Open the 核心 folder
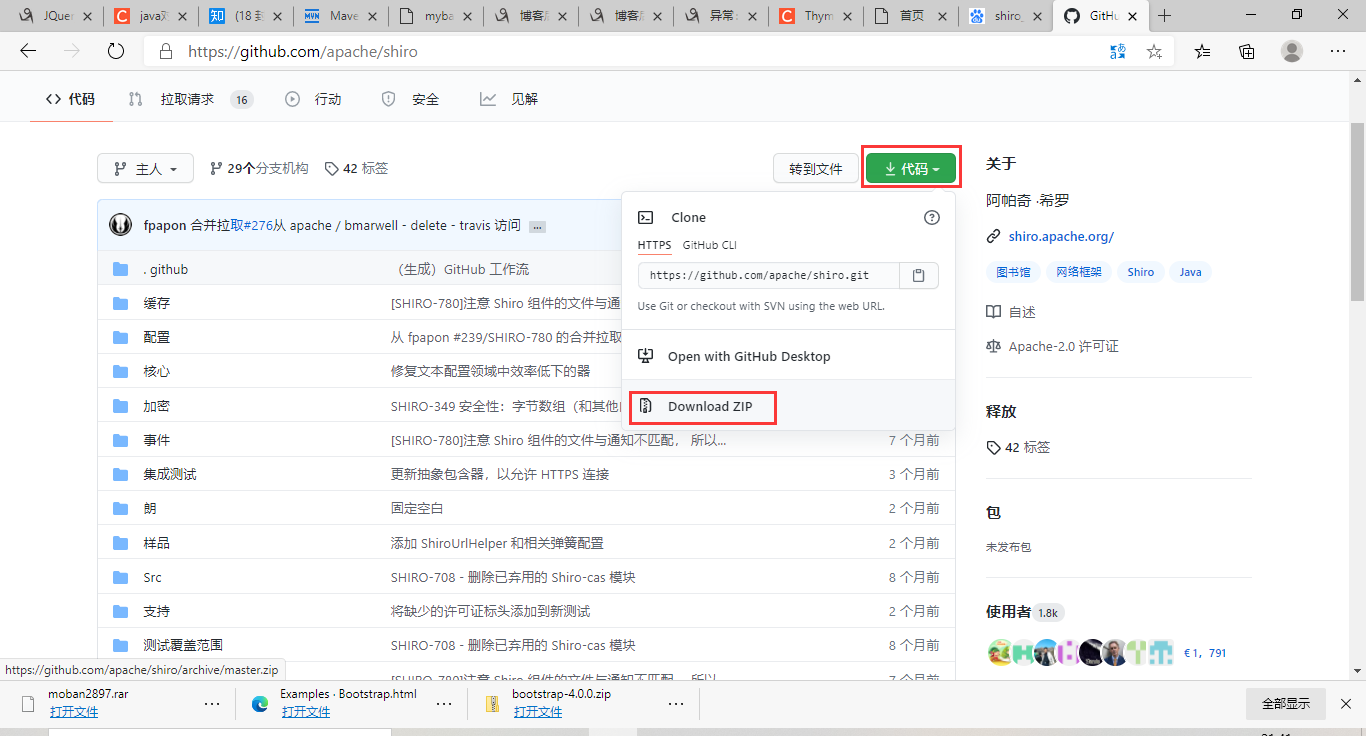1366x736 pixels. pyautogui.click(x=156, y=371)
